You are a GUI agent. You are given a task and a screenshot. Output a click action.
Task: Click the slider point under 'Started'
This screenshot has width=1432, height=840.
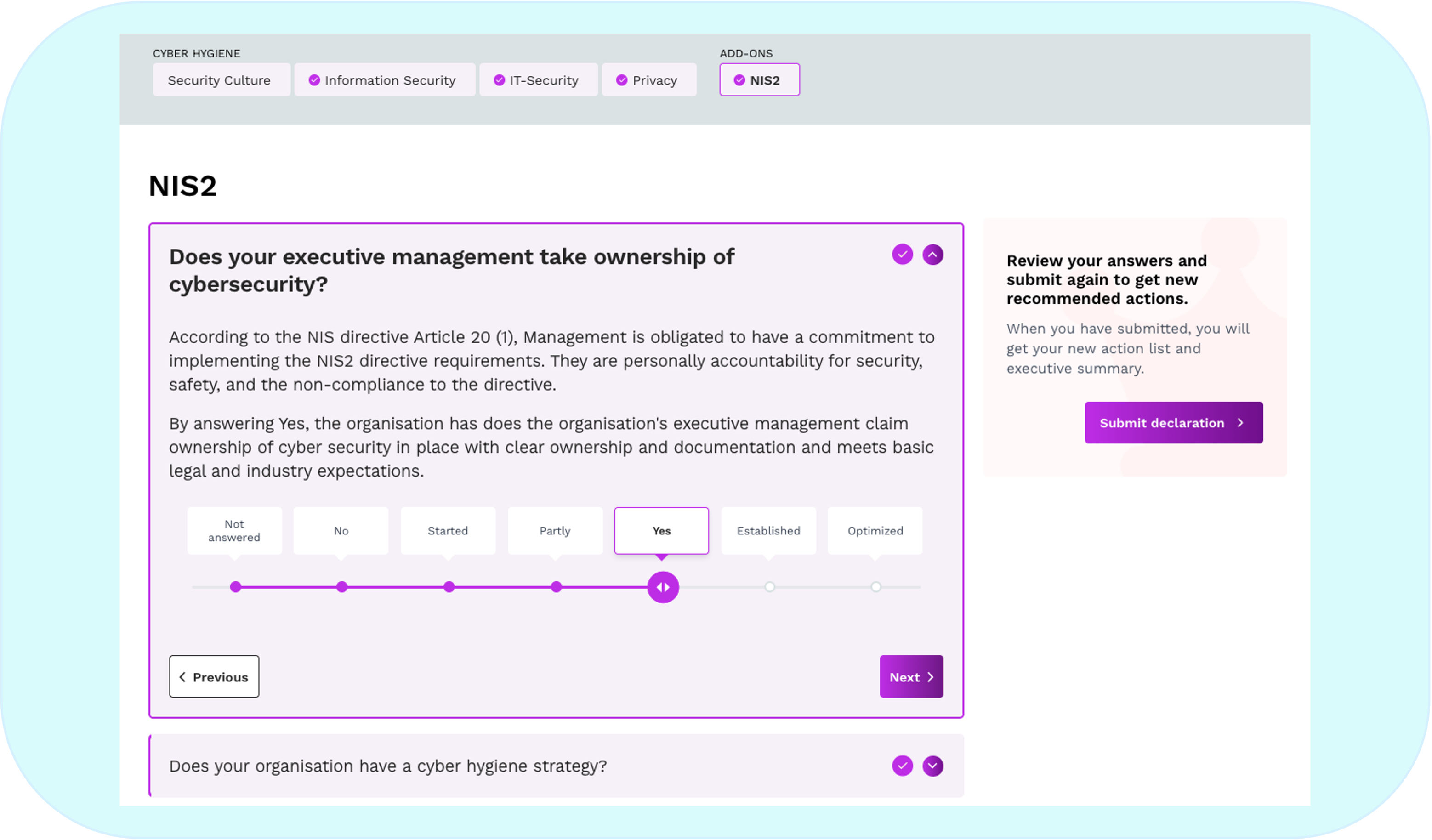tap(449, 587)
